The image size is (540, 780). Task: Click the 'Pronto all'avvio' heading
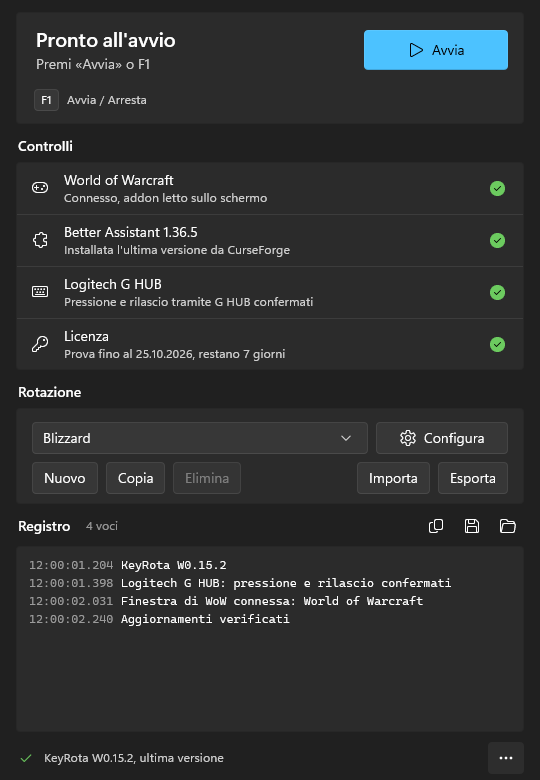click(x=105, y=40)
